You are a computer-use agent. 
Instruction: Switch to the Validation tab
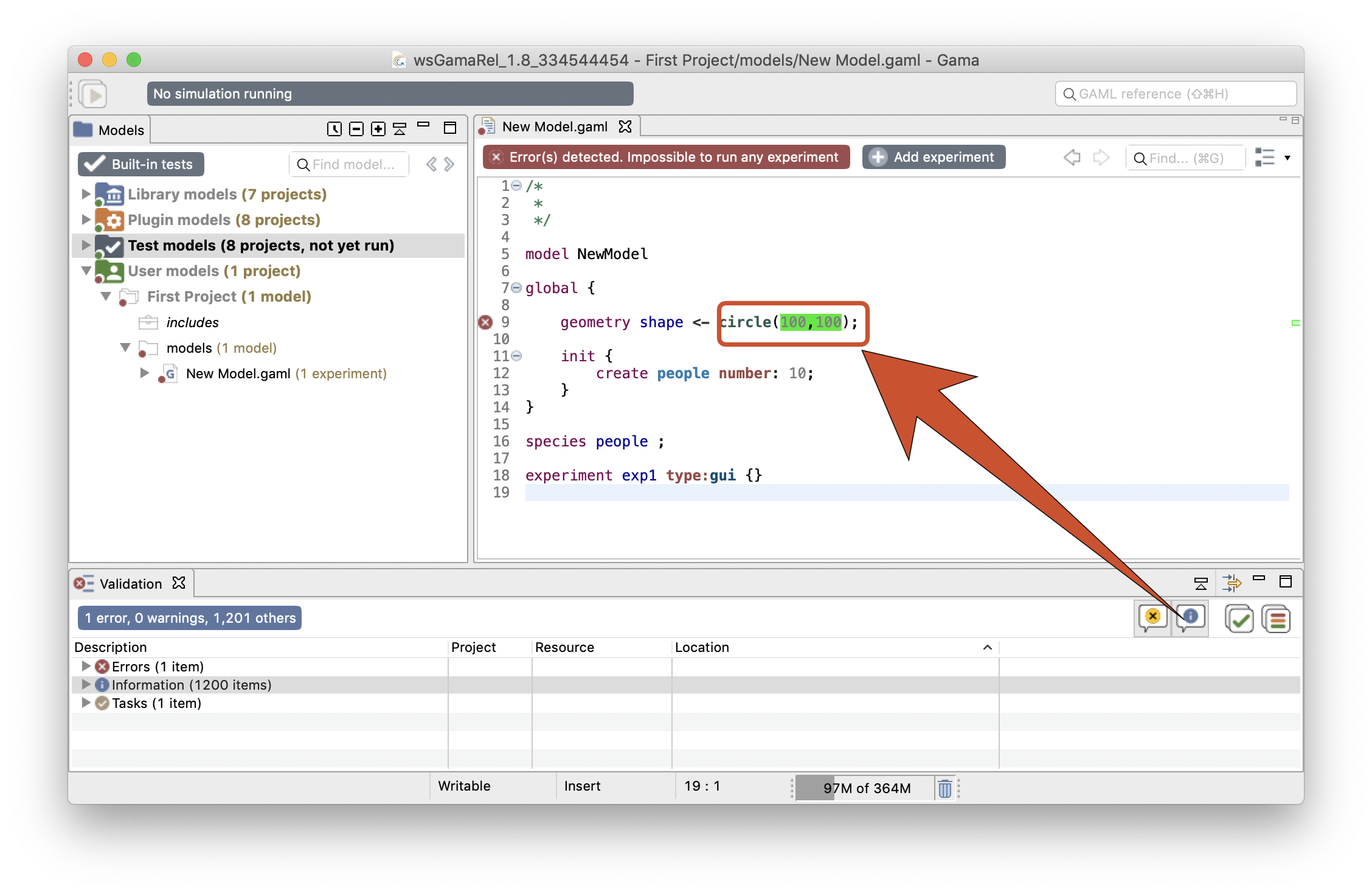tap(130, 583)
